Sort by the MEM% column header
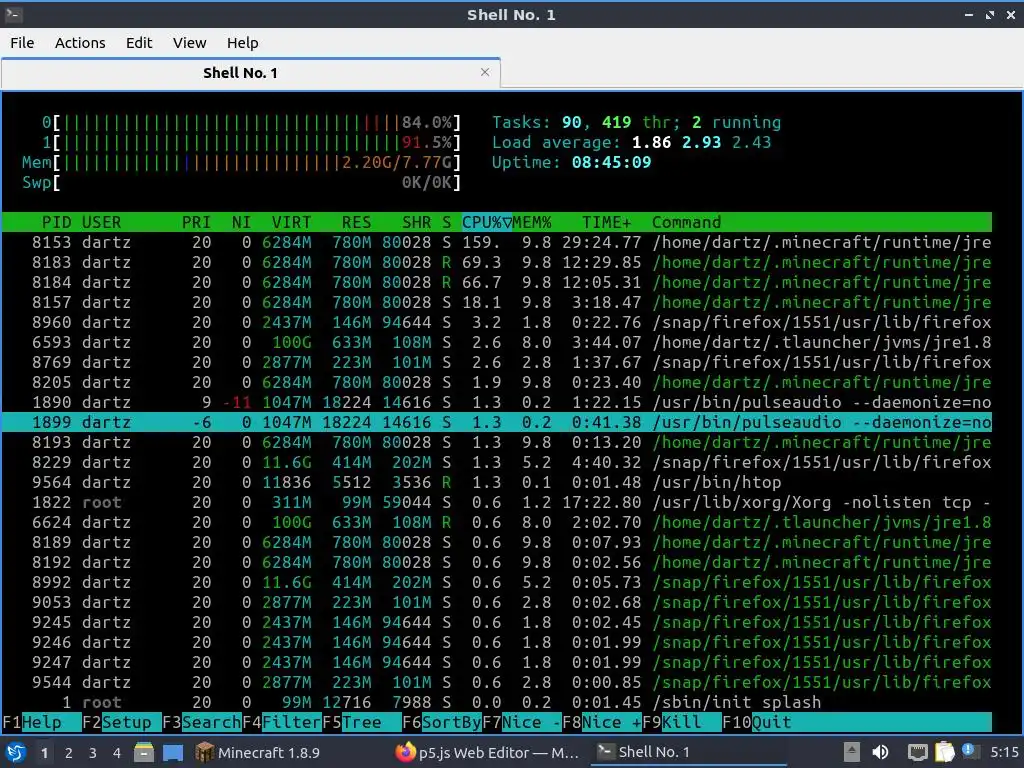 coord(532,222)
